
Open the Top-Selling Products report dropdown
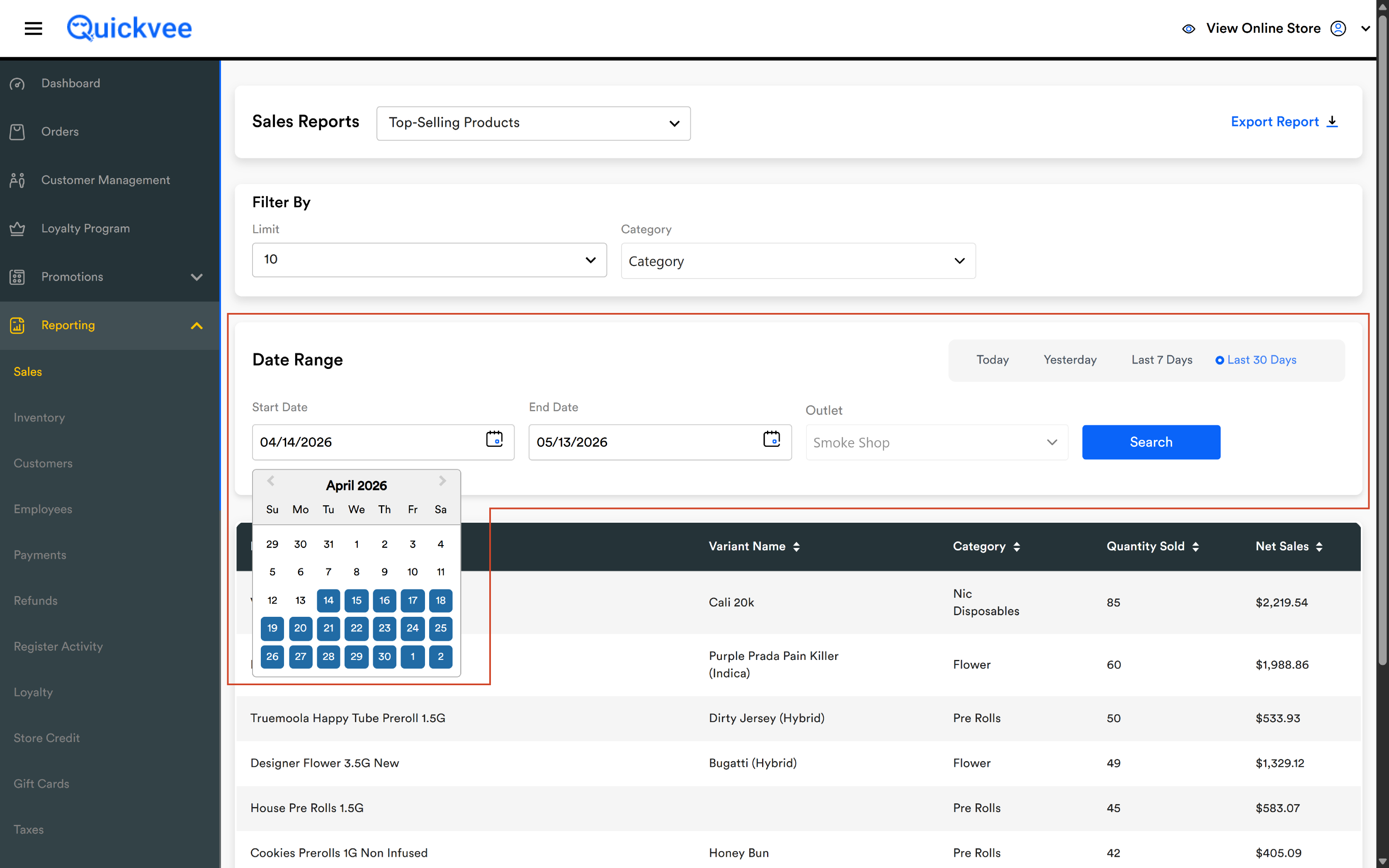[534, 123]
